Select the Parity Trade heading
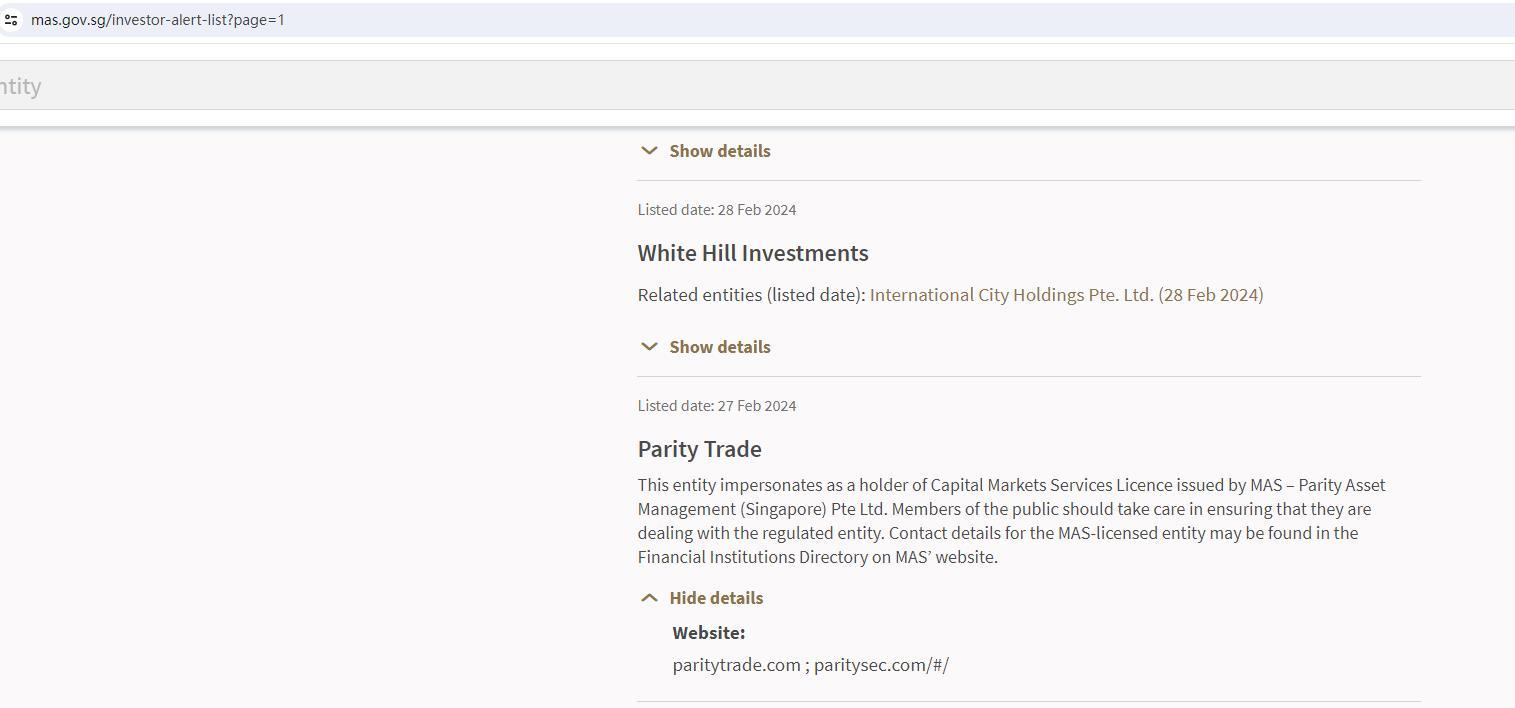Image resolution: width=1515 pixels, height=708 pixels. (x=700, y=449)
